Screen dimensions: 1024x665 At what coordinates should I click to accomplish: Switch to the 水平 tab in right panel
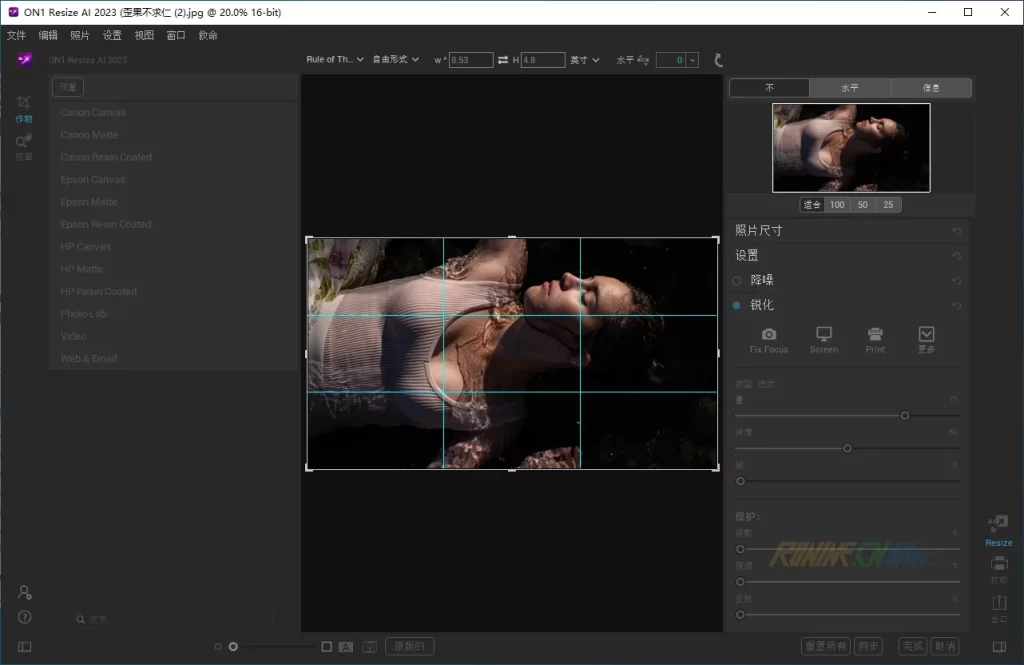click(849, 88)
